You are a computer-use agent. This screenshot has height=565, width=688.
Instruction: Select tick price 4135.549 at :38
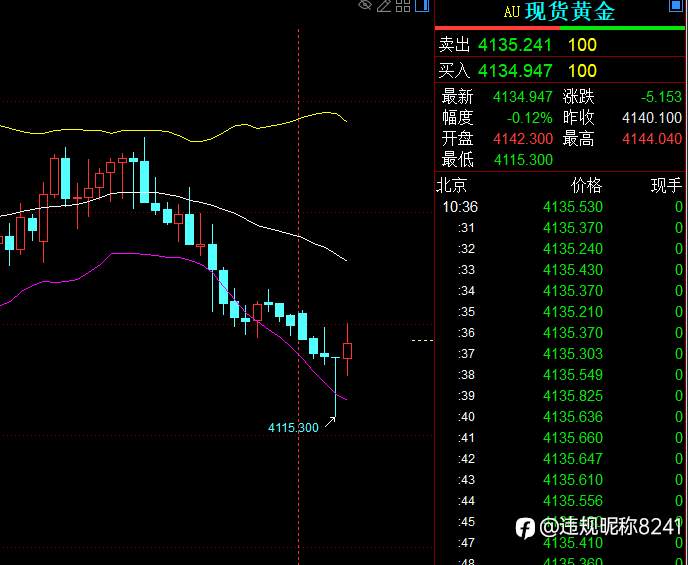click(x=573, y=375)
